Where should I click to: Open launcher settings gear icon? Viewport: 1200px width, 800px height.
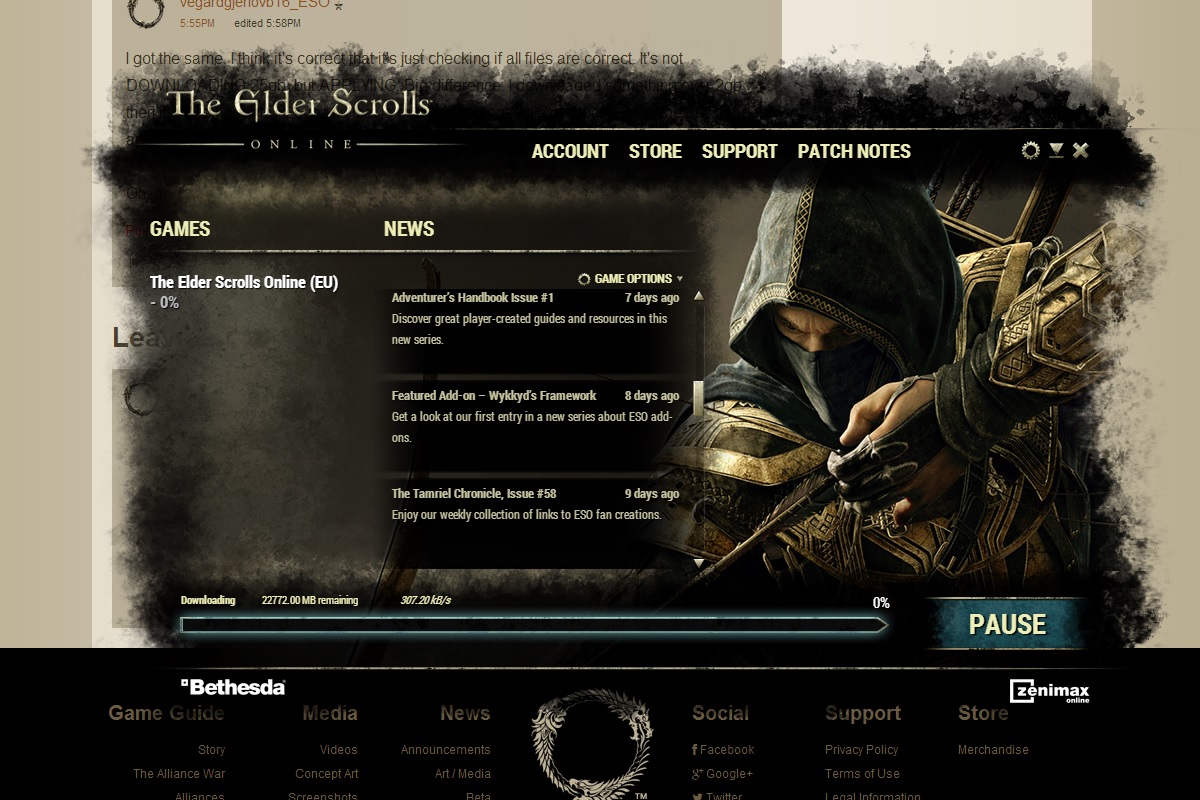point(1030,151)
